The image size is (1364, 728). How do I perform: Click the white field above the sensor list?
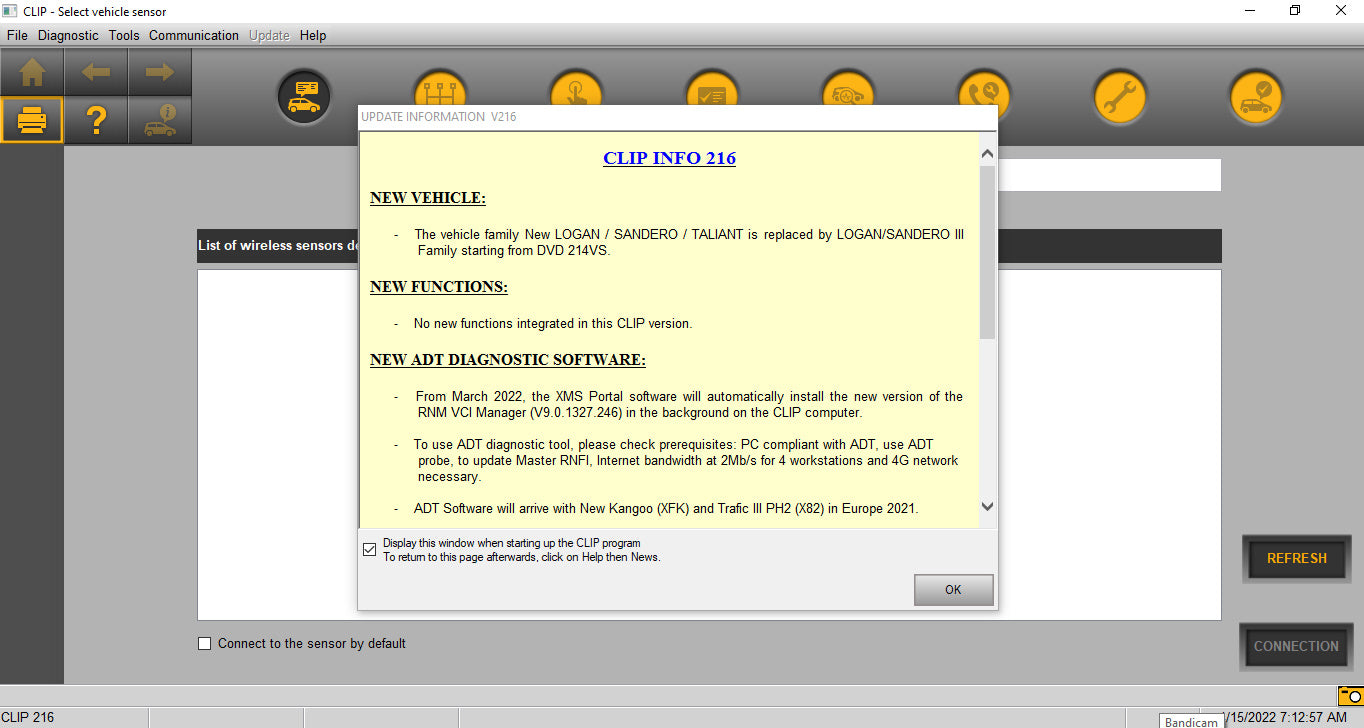point(1109,175)
